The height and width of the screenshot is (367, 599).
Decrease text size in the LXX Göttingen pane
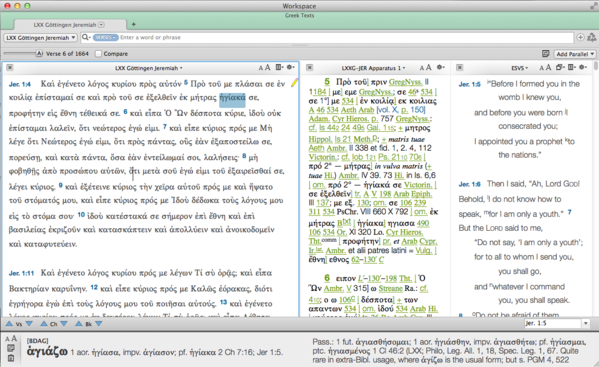[261, 68]
